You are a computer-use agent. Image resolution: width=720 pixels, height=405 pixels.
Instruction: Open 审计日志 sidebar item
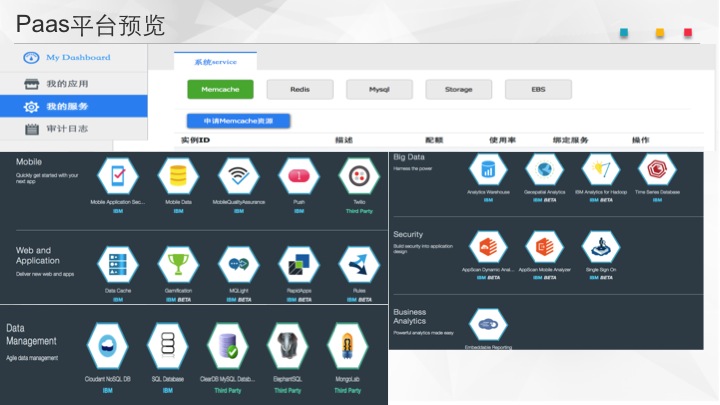pos(73,129)
